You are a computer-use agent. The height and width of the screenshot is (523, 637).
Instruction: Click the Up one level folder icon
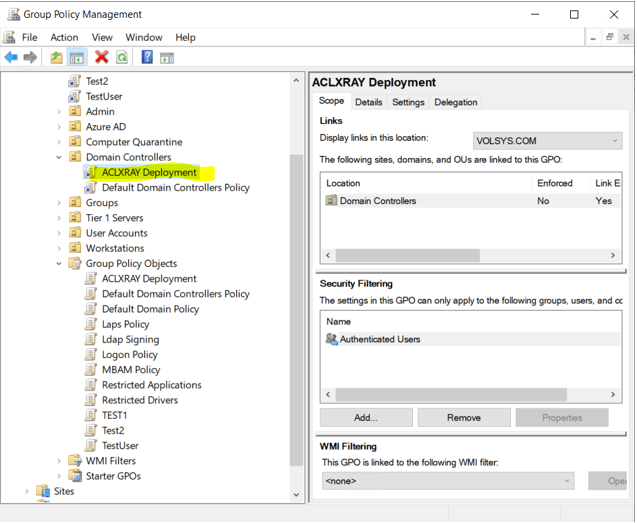coord(56,58)
